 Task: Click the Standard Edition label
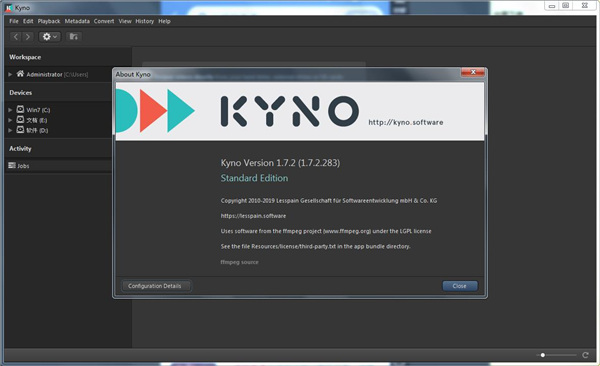254,178
